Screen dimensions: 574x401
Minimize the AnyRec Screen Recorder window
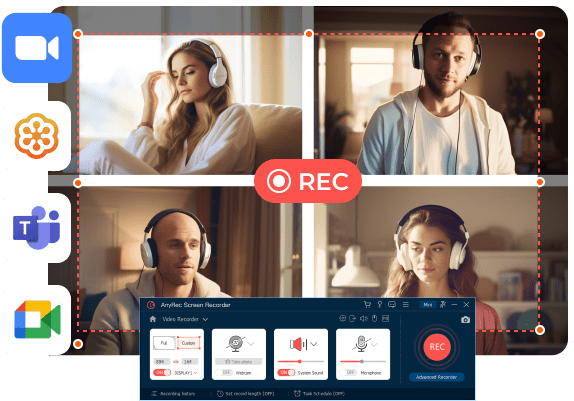454,305
